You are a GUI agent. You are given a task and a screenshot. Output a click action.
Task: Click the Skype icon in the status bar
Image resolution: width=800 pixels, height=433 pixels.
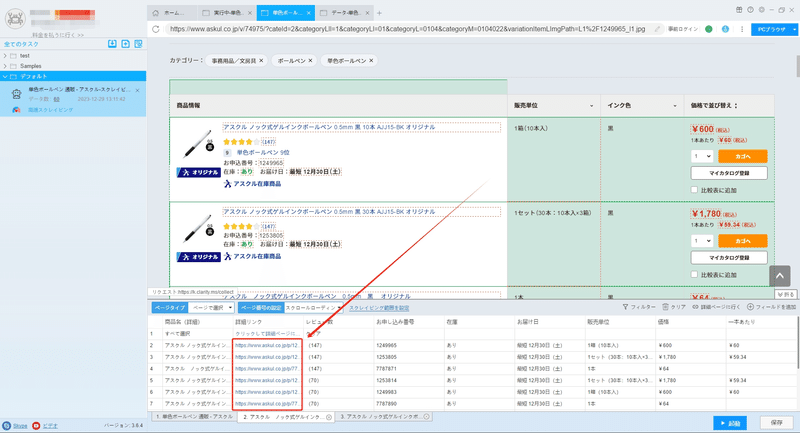click(x=7, y=425)
